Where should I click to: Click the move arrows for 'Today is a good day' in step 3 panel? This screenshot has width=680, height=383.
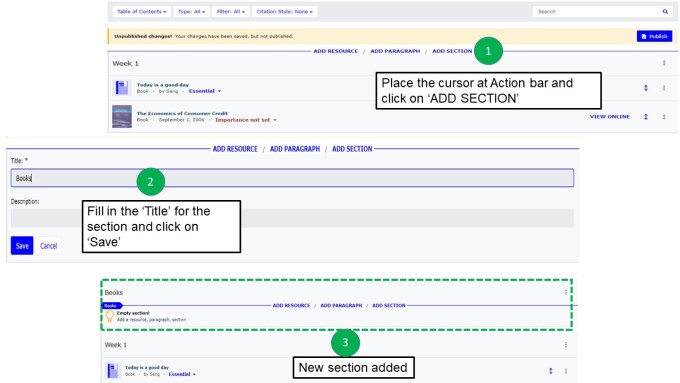[551, 371]
